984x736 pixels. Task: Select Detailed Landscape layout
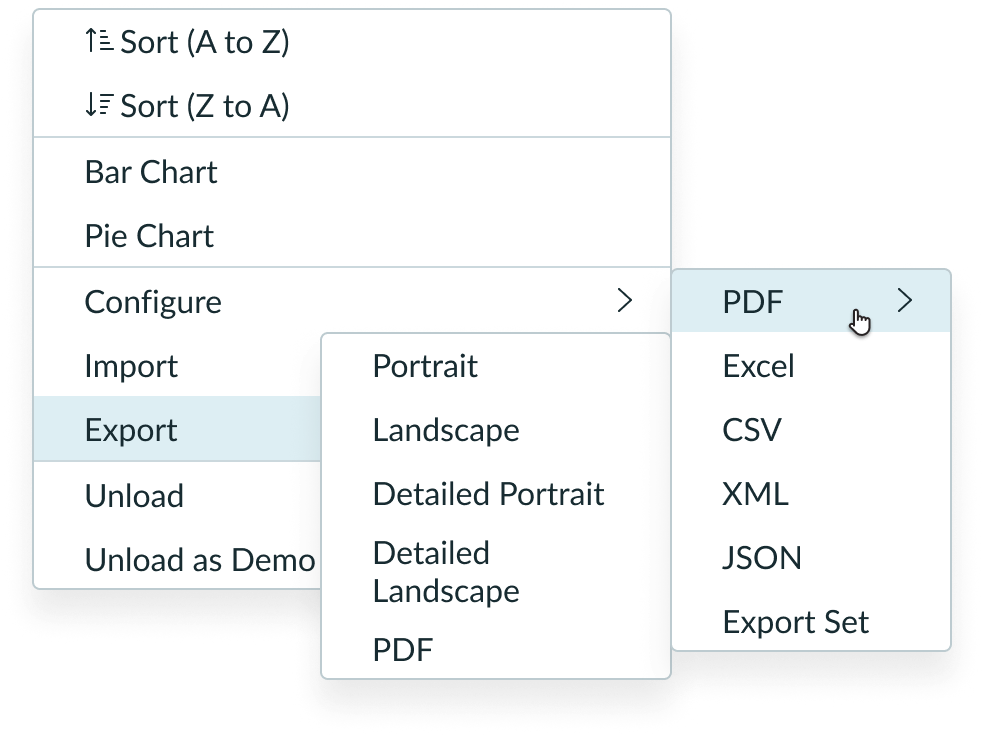(446, 571)
